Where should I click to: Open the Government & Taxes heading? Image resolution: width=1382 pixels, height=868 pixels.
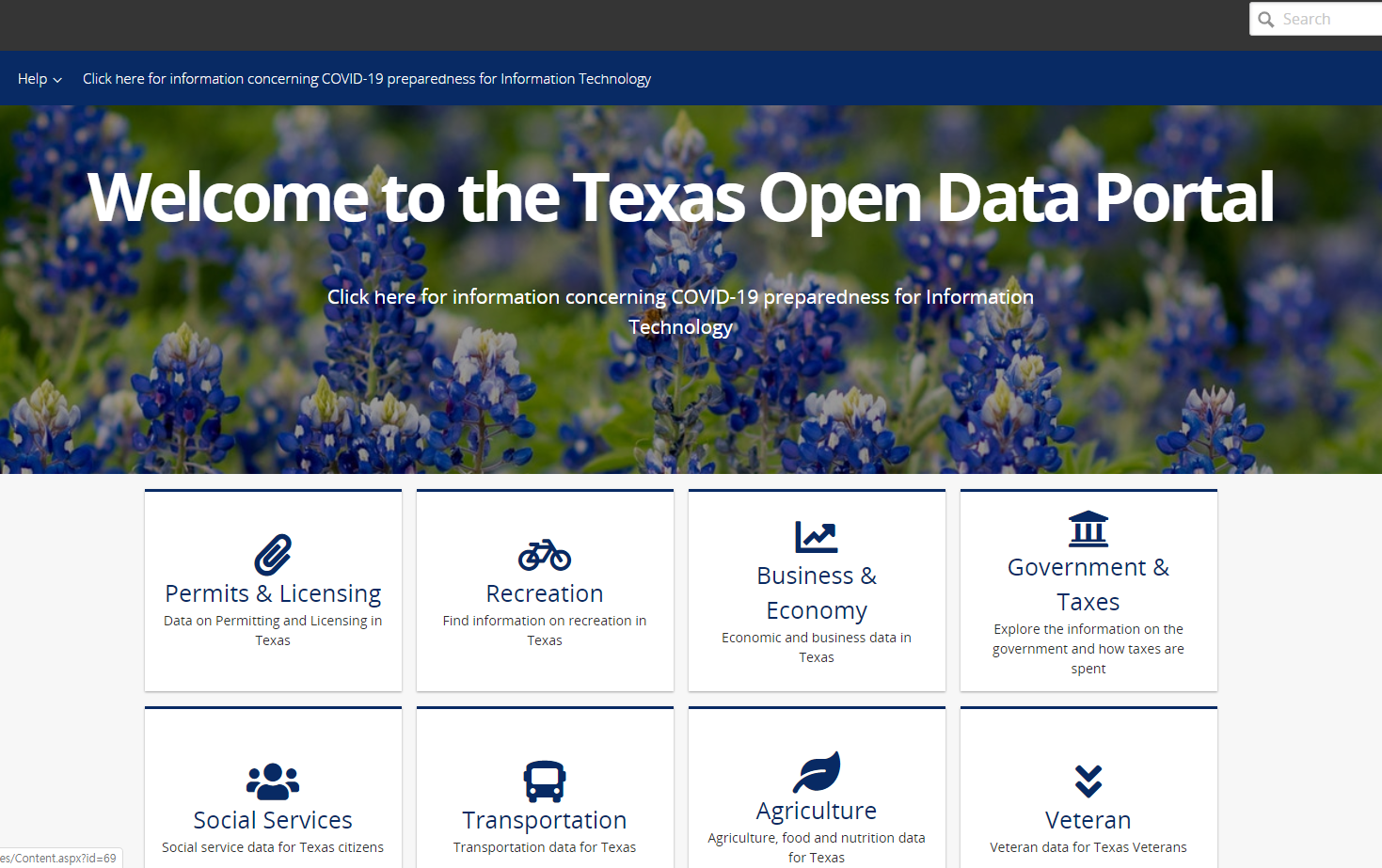coord(1088,584)
